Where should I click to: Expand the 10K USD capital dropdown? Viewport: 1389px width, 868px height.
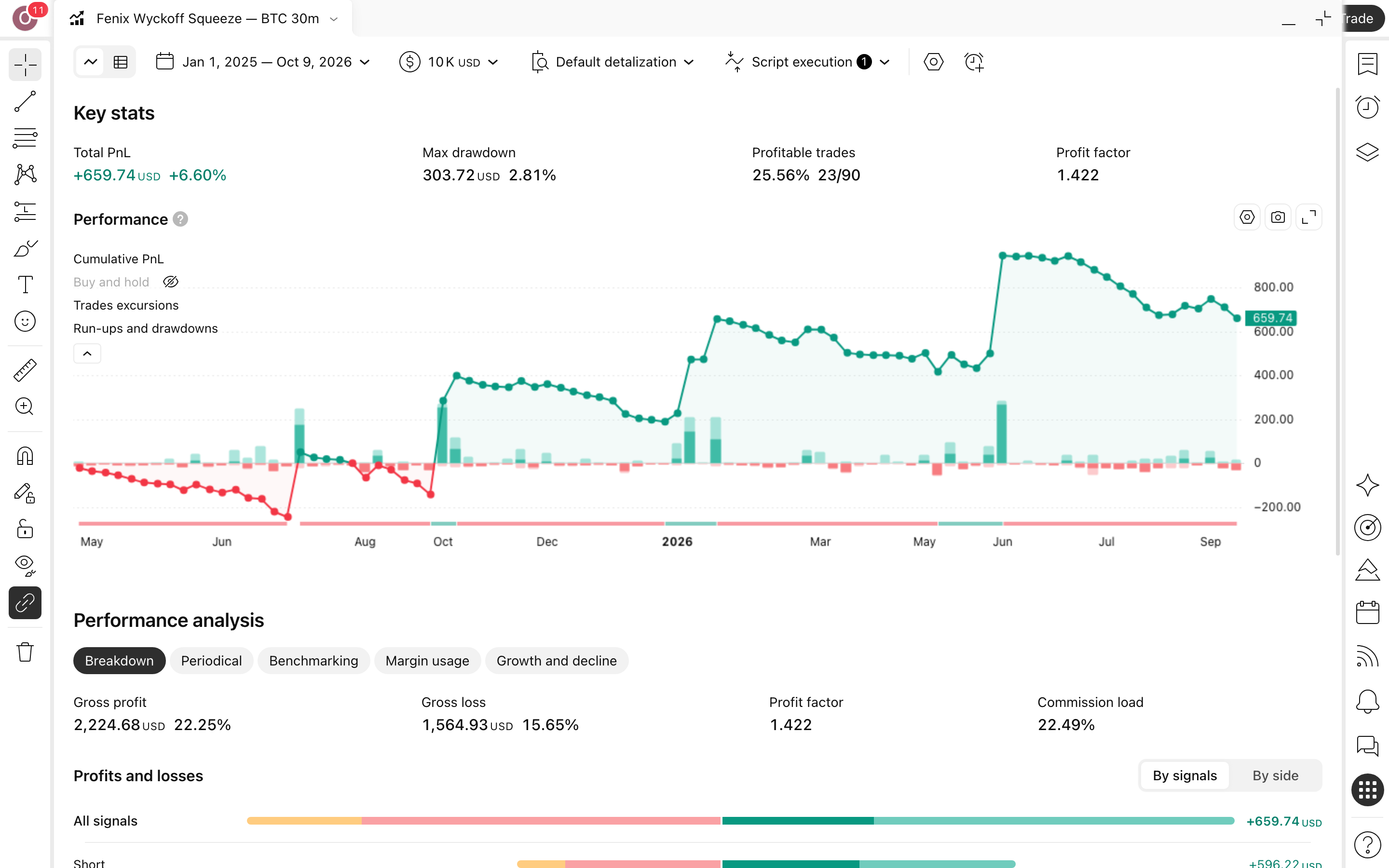click(449, 62)
